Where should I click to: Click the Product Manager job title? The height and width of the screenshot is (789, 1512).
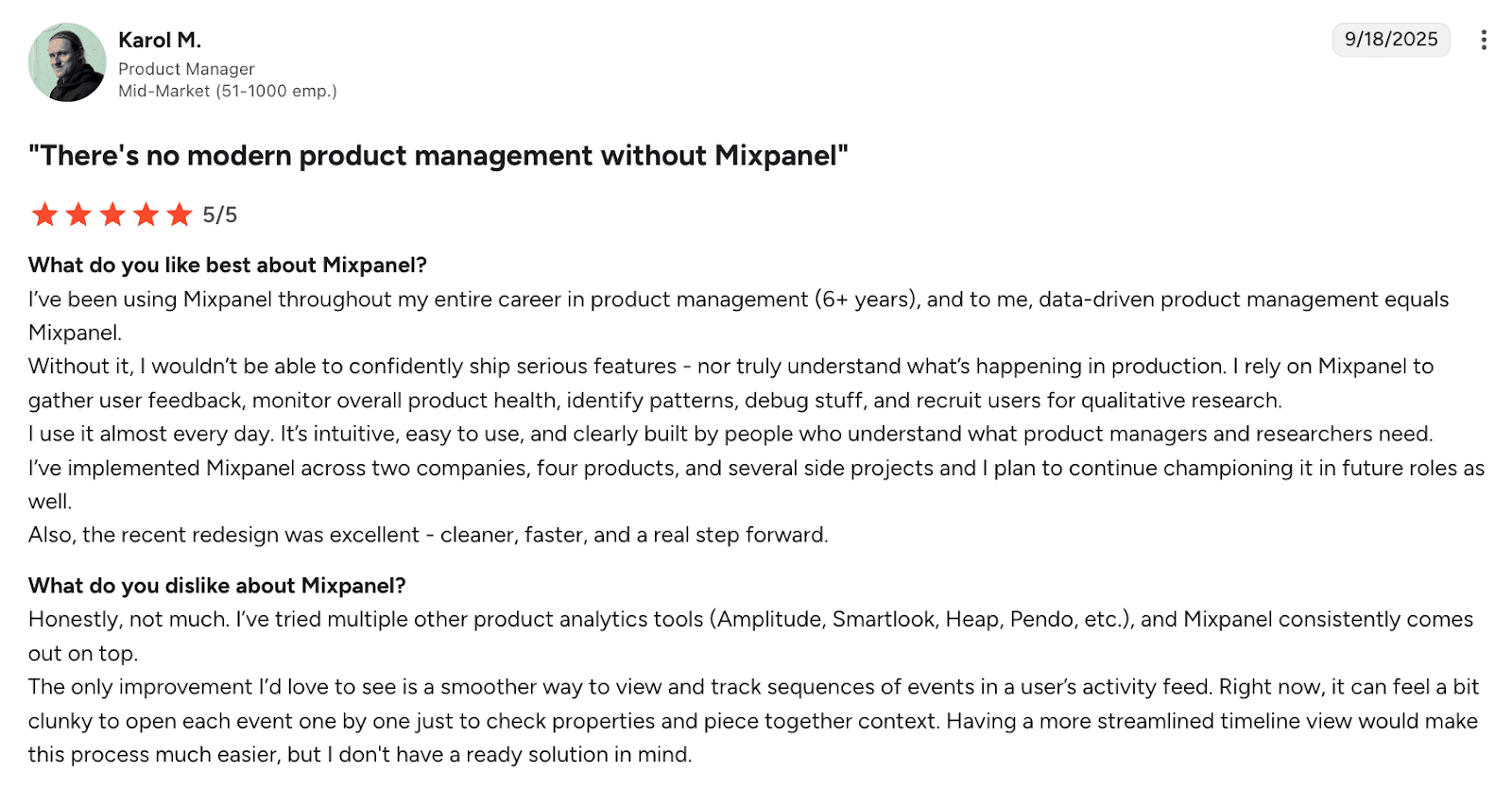click(186, 69)
